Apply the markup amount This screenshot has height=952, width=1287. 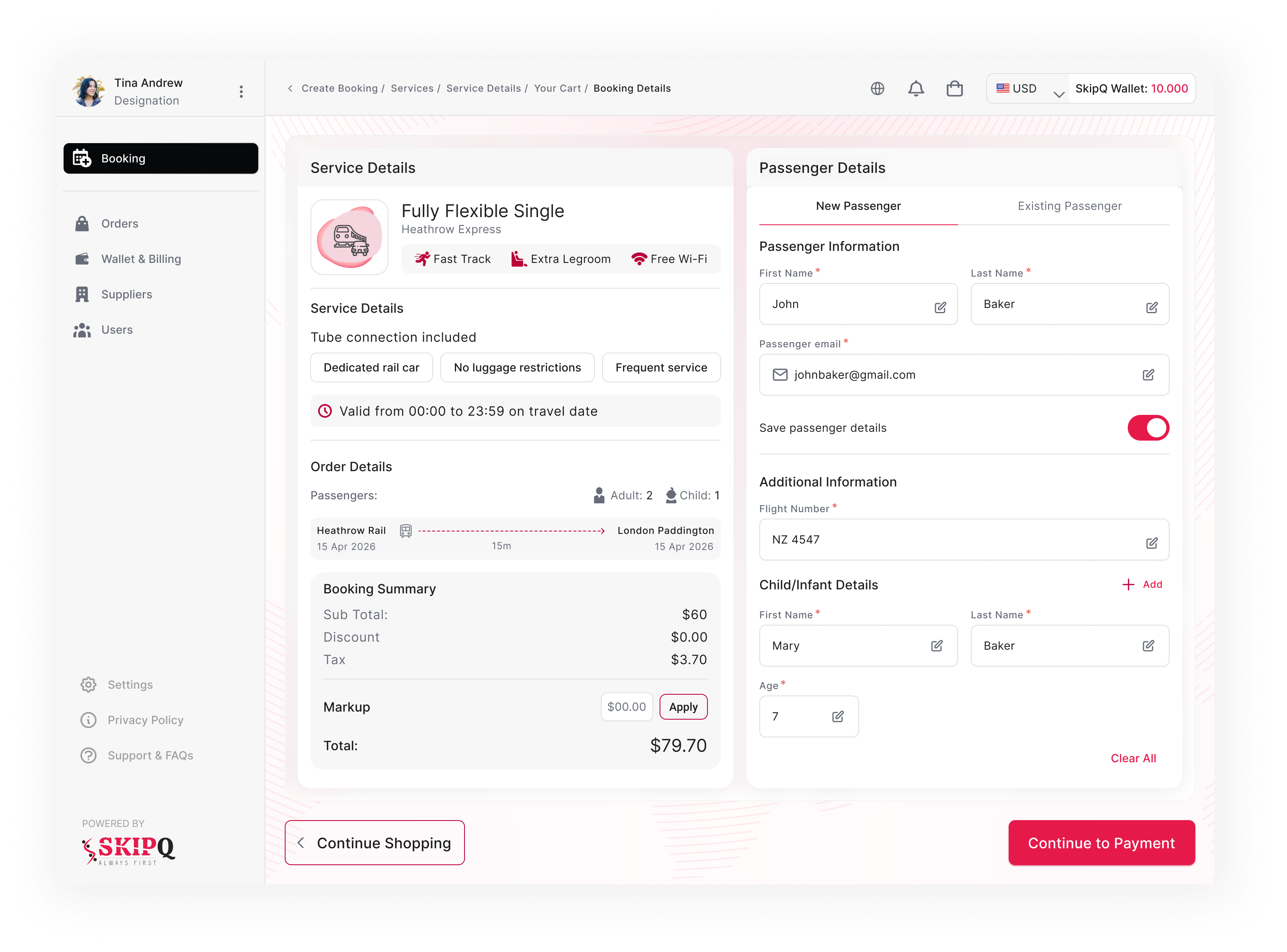click(x=683, y=707)
